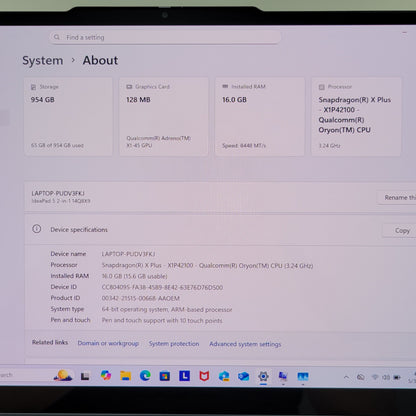Select the Pen and touch support value

point(162,321)
